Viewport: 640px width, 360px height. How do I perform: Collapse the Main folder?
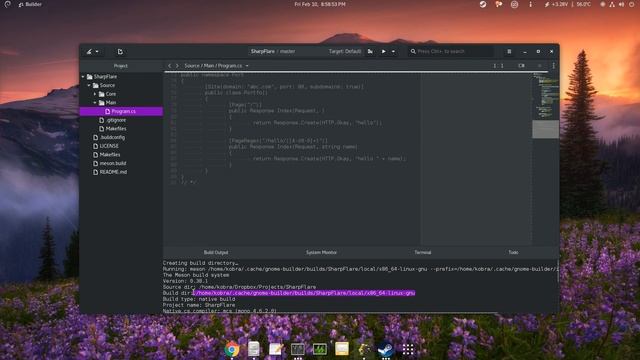95,102
